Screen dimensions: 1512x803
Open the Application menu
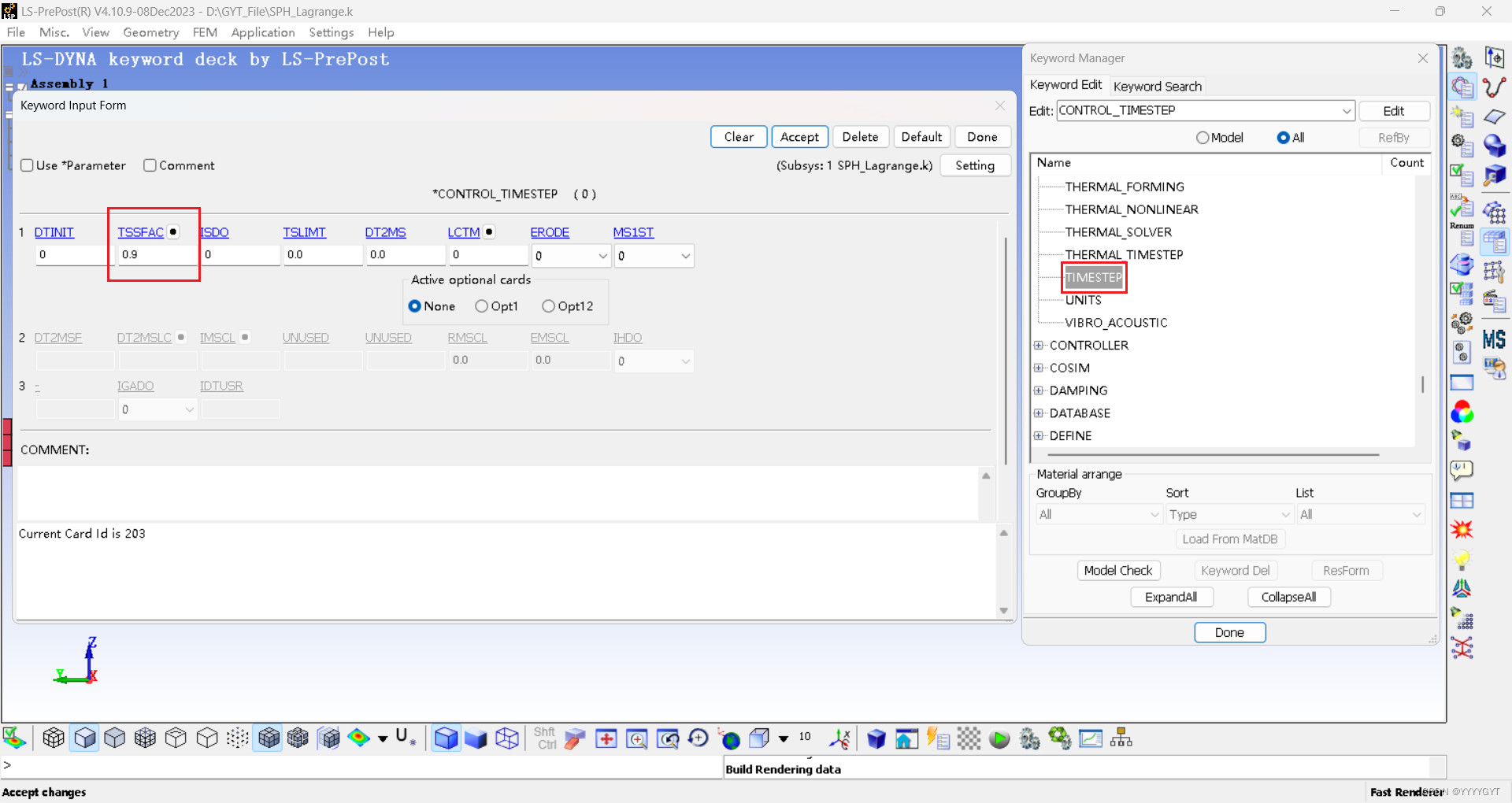(263, 32)
